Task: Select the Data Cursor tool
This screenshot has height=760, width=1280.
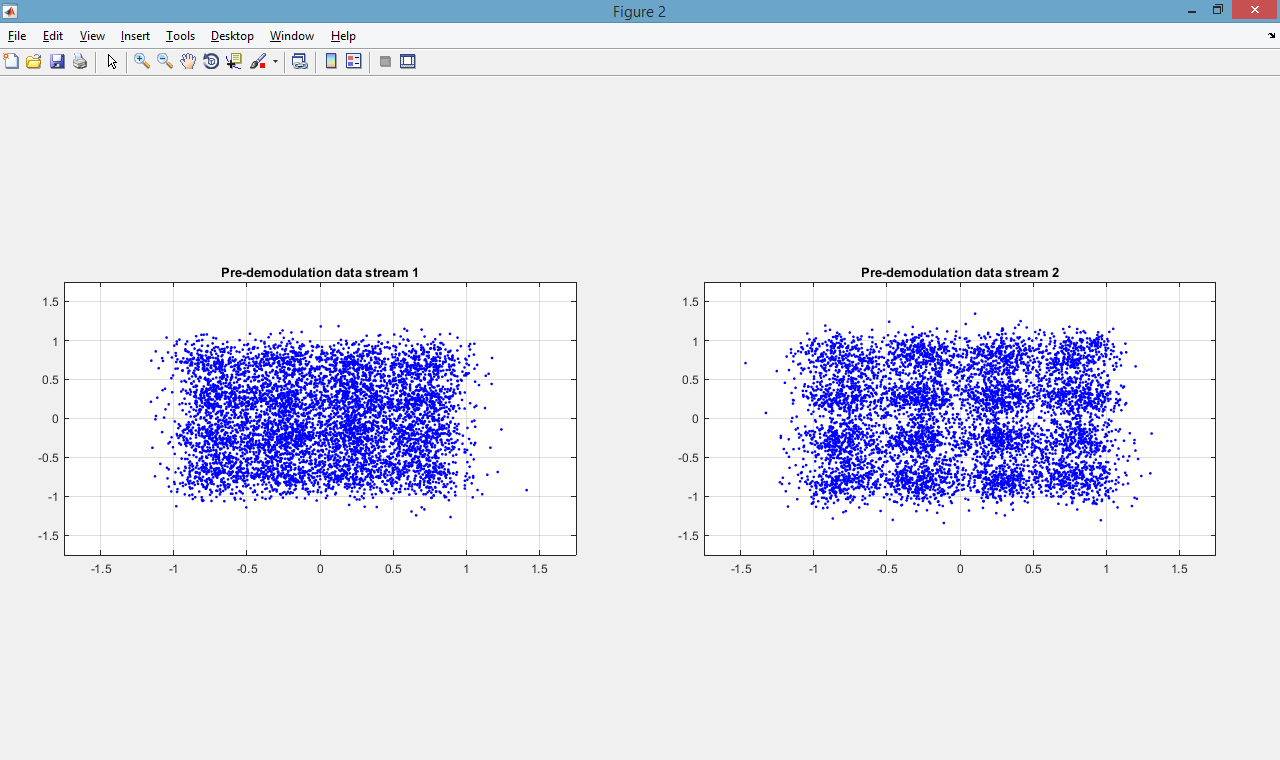Action: pyautogui.click(x=234, y=61)
